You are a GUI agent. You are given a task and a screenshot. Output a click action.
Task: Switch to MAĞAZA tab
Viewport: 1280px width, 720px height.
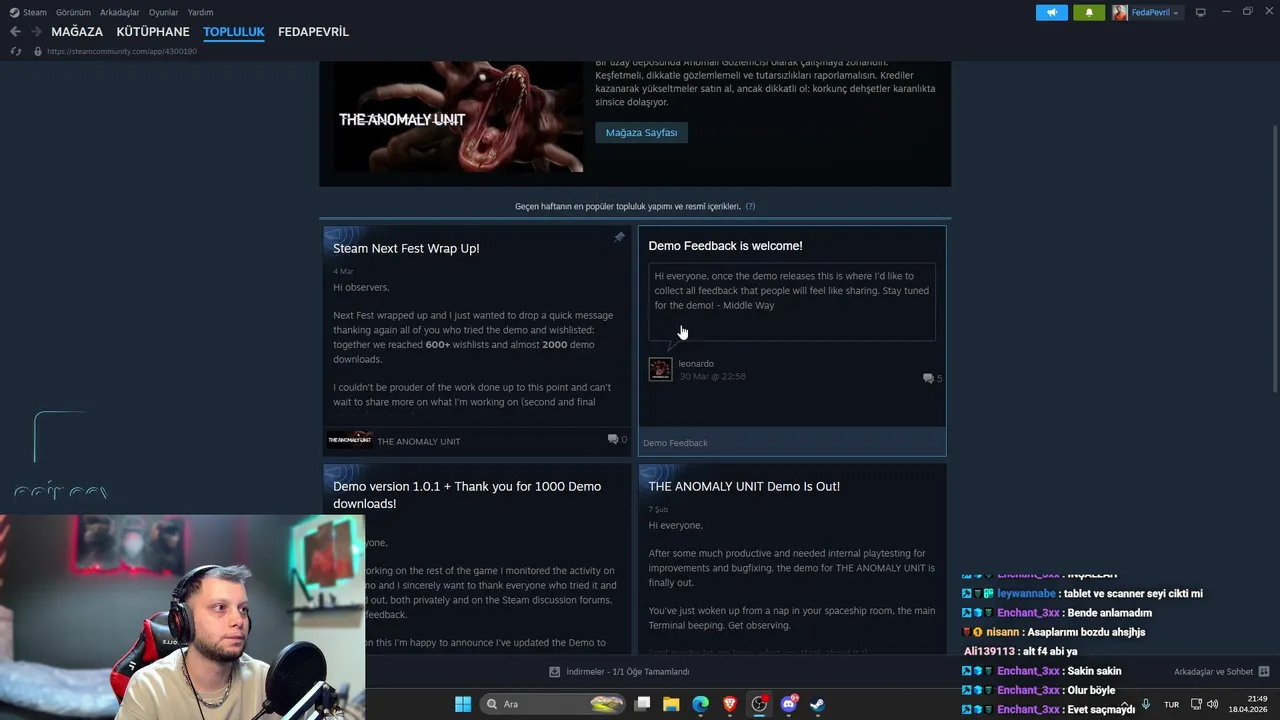point(77,32)
